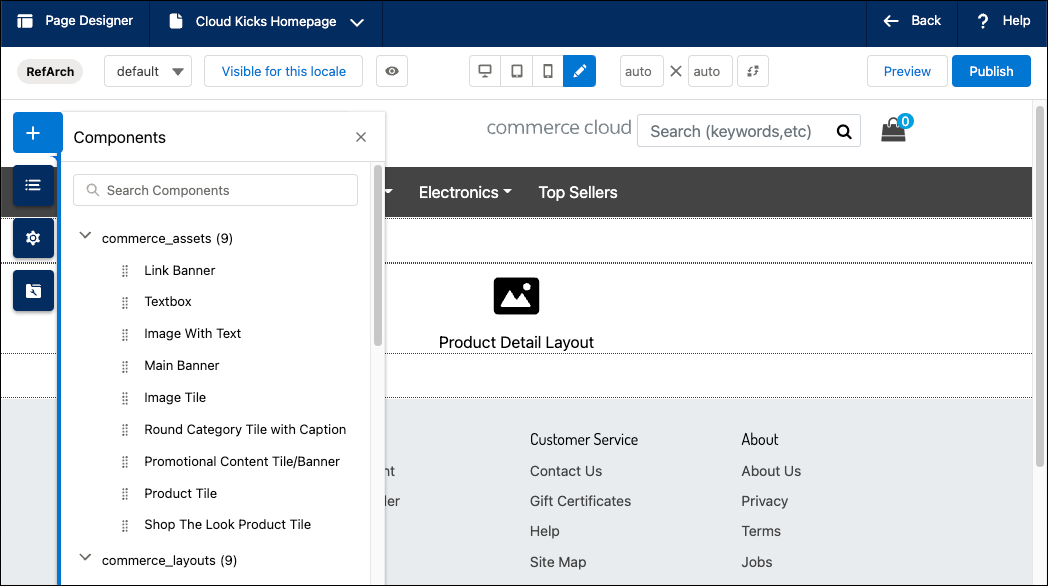Click the Preview button
This screenshot has height=586, width=1048.
click(907, 71)
